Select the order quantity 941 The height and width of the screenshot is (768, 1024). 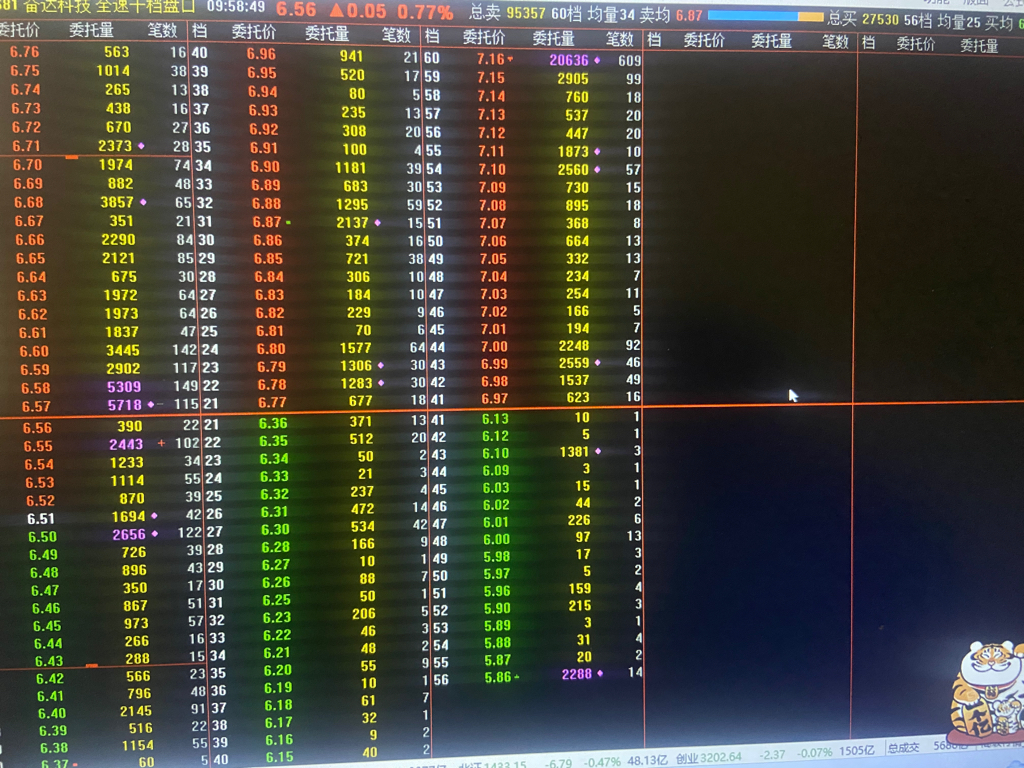(351, 56)
